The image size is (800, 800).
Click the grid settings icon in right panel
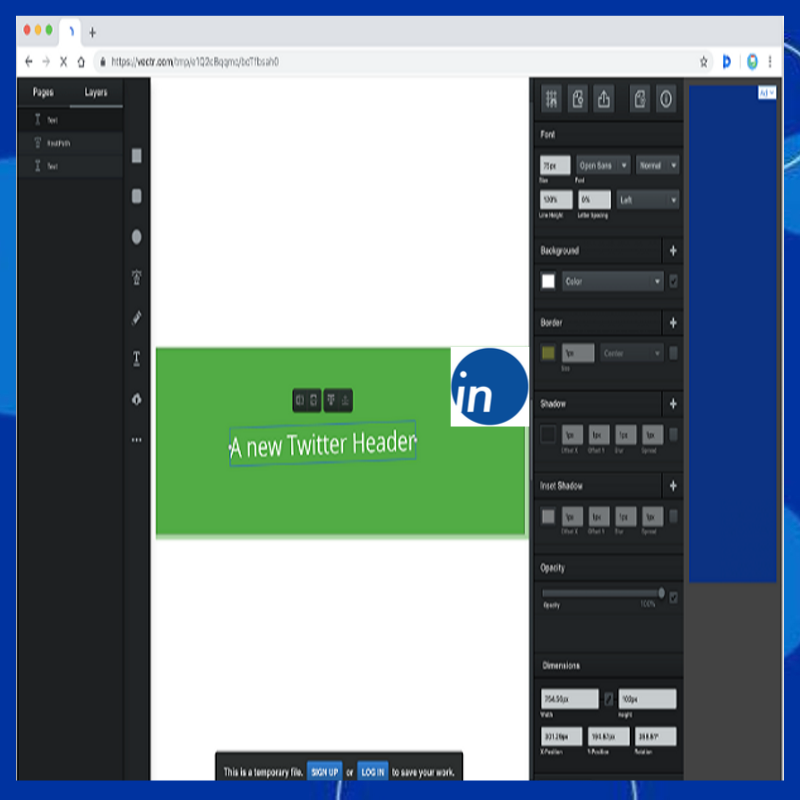tap(551, 98)
